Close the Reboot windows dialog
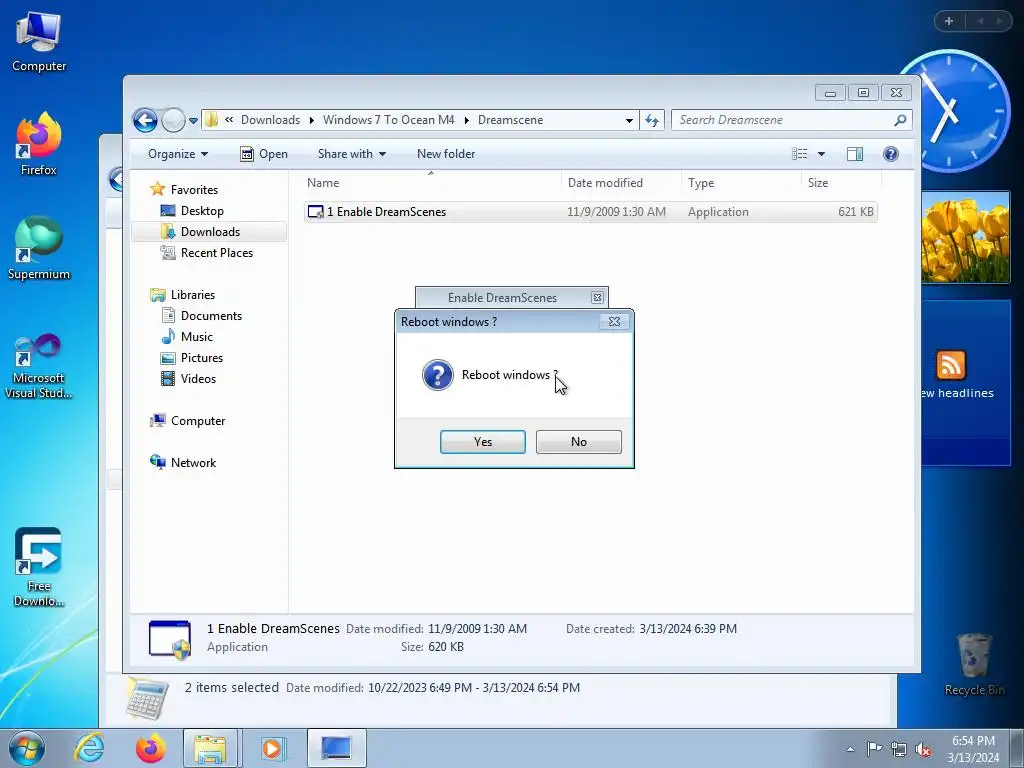The width and height of the screenshot is (1024, 768). click(614, 321)
